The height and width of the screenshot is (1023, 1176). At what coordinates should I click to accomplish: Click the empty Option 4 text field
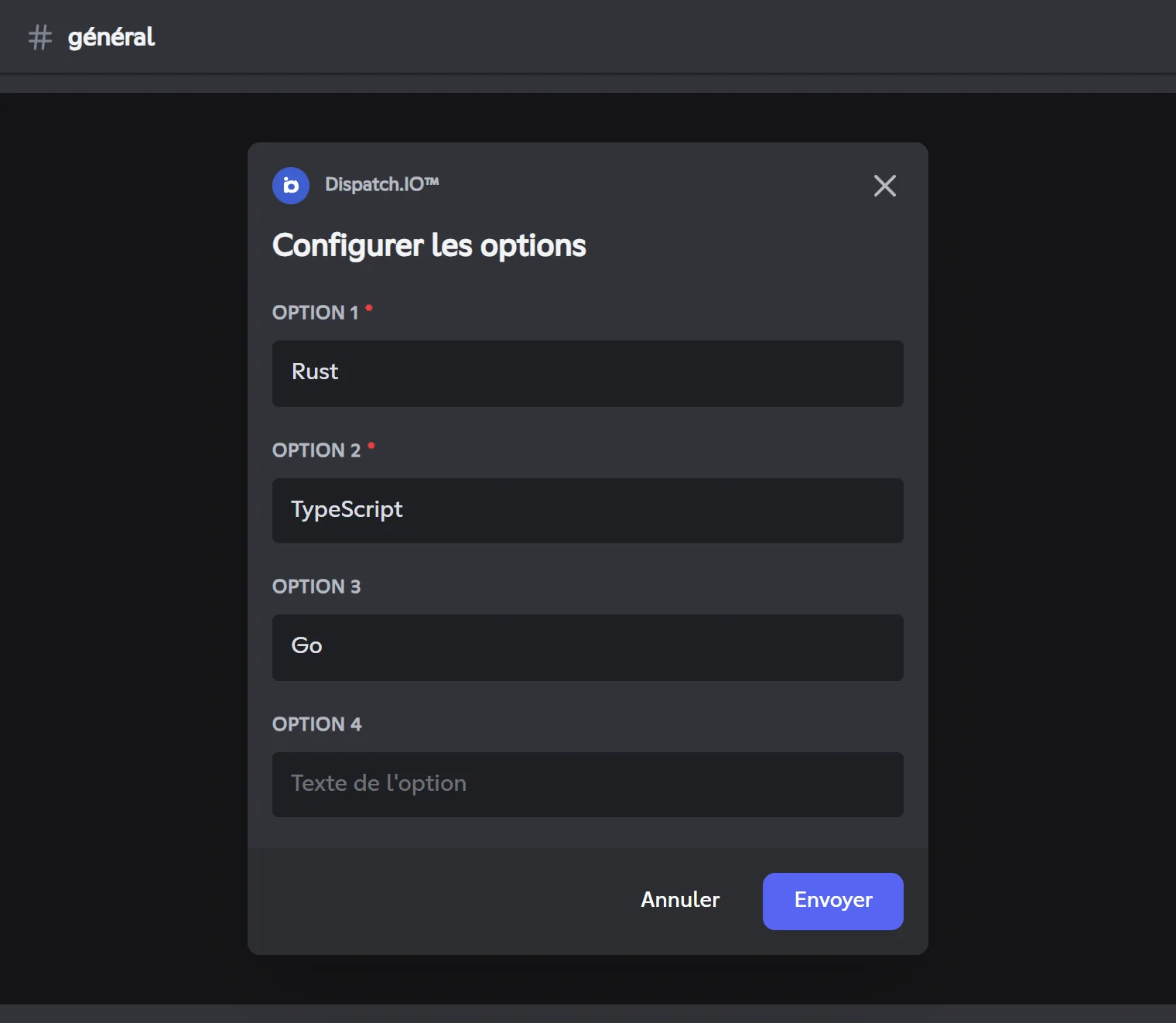[x=588, y=785]
